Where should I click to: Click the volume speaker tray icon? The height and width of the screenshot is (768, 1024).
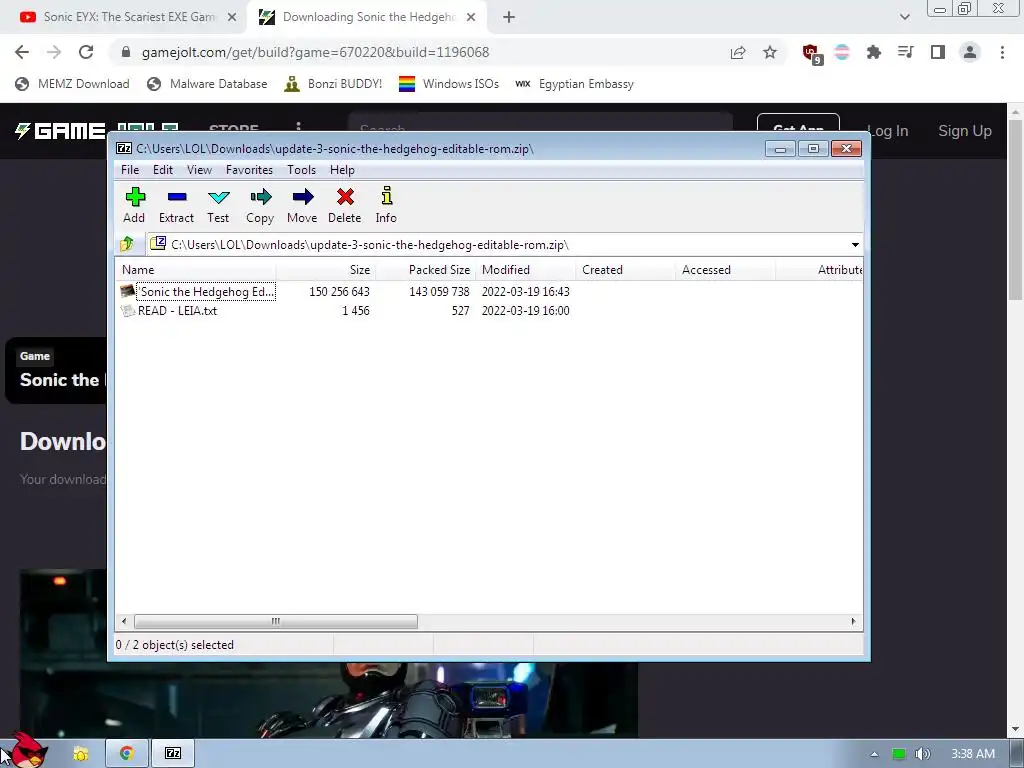[922, 754]
